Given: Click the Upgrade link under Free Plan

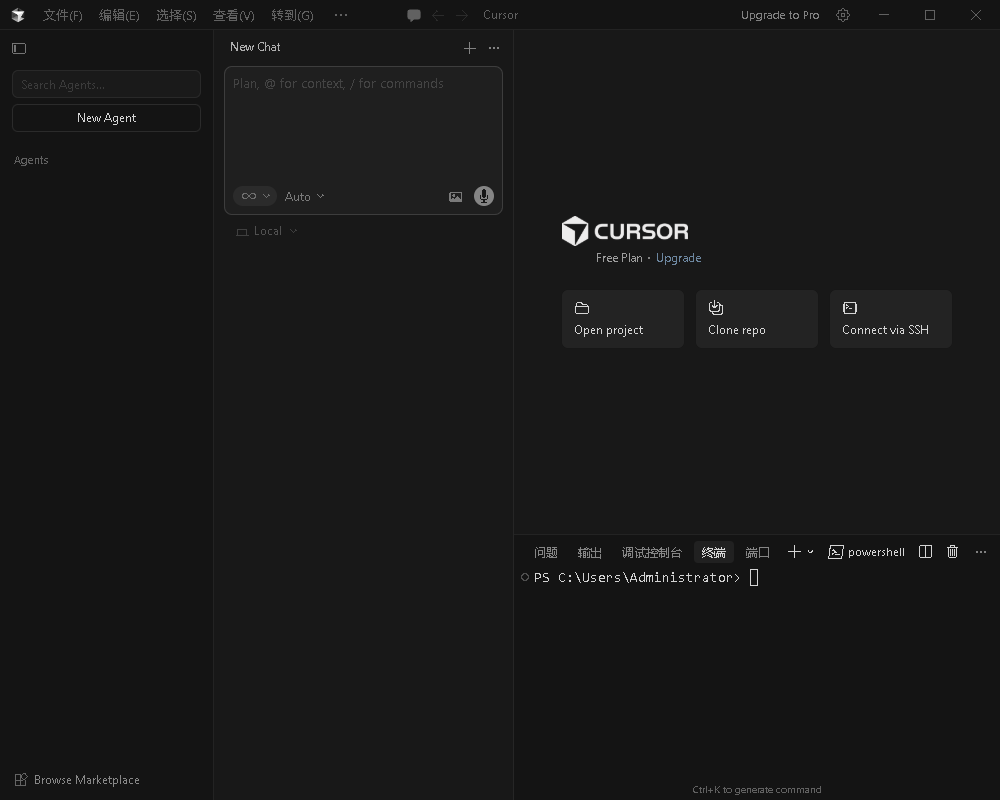Looking at the screenshot, I should coord(678,258).
